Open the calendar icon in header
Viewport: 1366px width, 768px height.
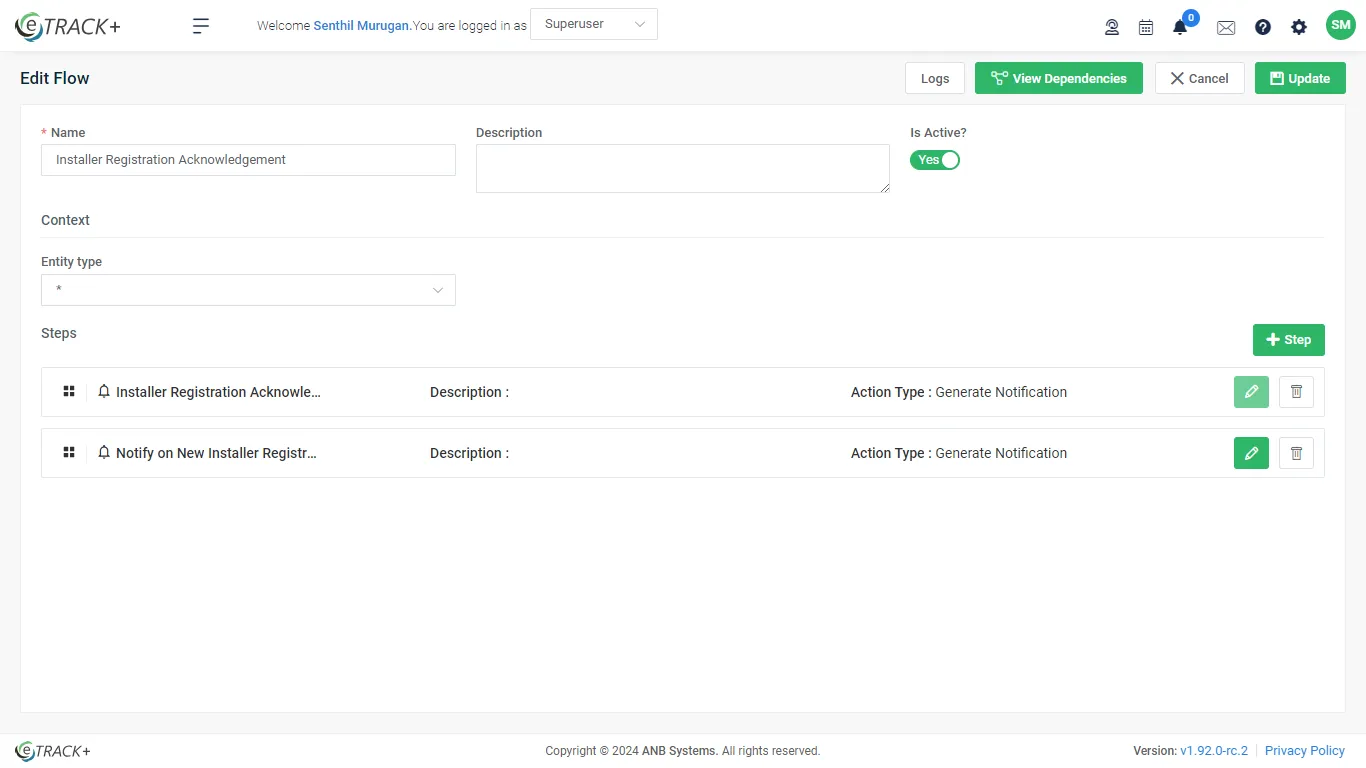(1146, 27)
